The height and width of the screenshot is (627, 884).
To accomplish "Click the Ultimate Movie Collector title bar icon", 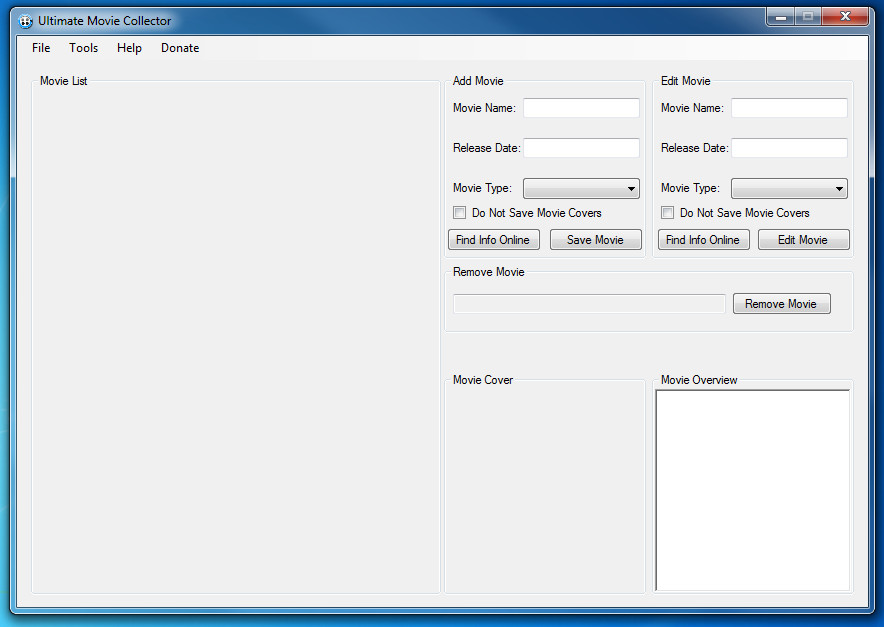I will coord(25,21).
